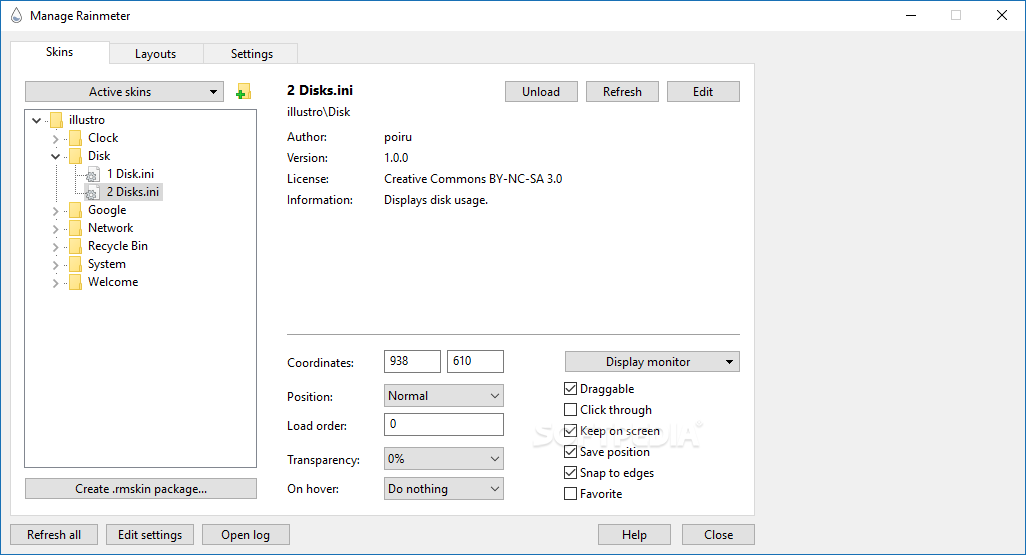Viewport: 1026px width, 555px height.
Task: Open the Transparency combo box
Action: (x=444, y=459)
